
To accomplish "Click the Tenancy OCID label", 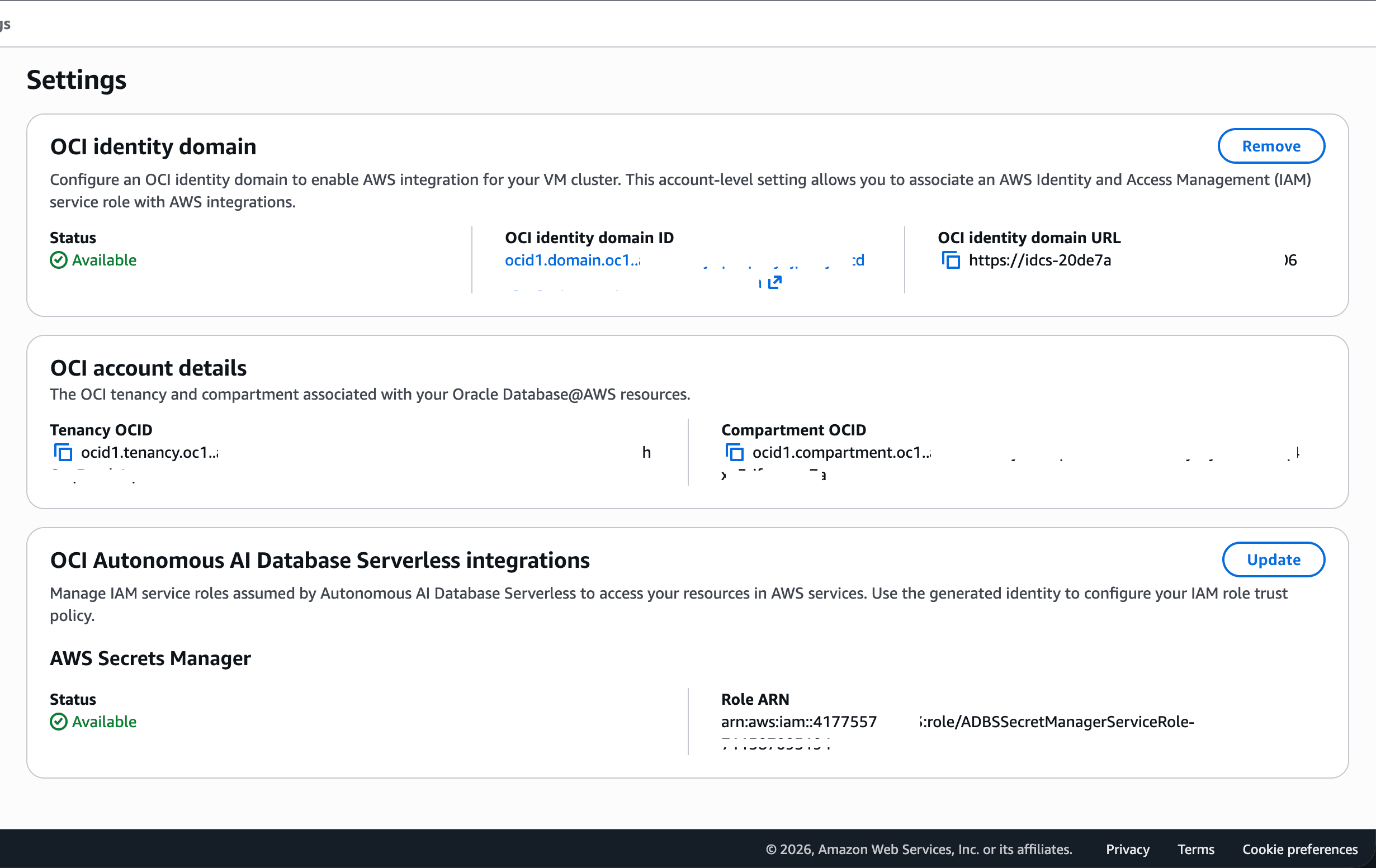I will click(101, 430).
